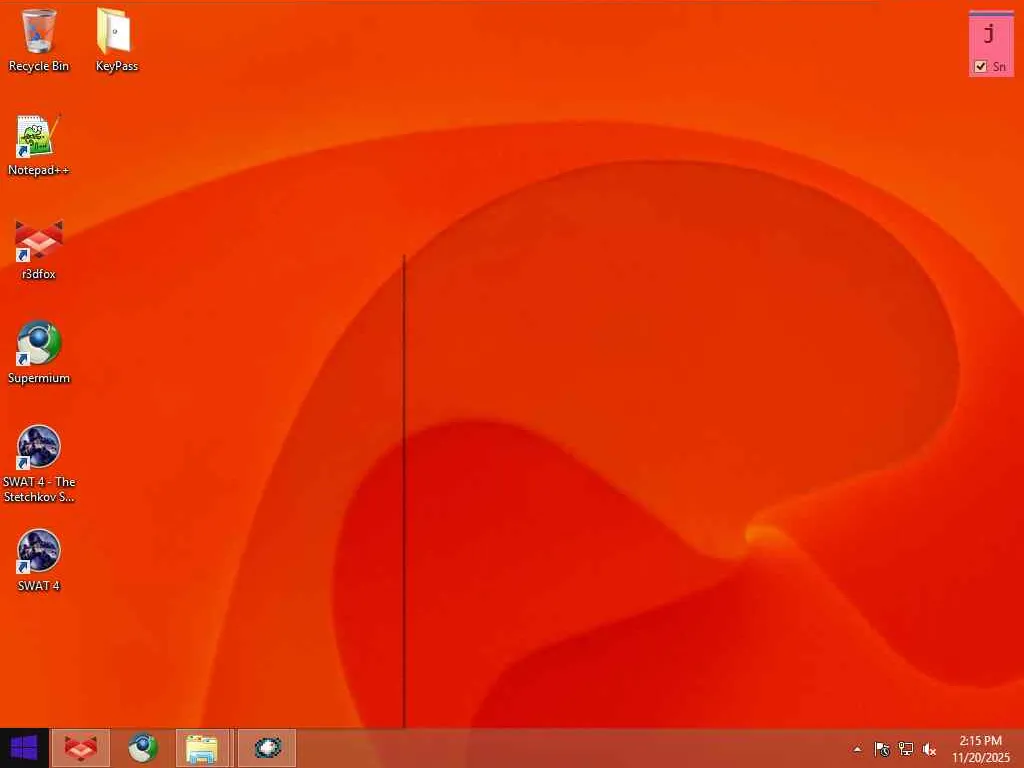Open the Windows Start button
The width and height of the screenshot is (1024, 768).
coord(24,748)
